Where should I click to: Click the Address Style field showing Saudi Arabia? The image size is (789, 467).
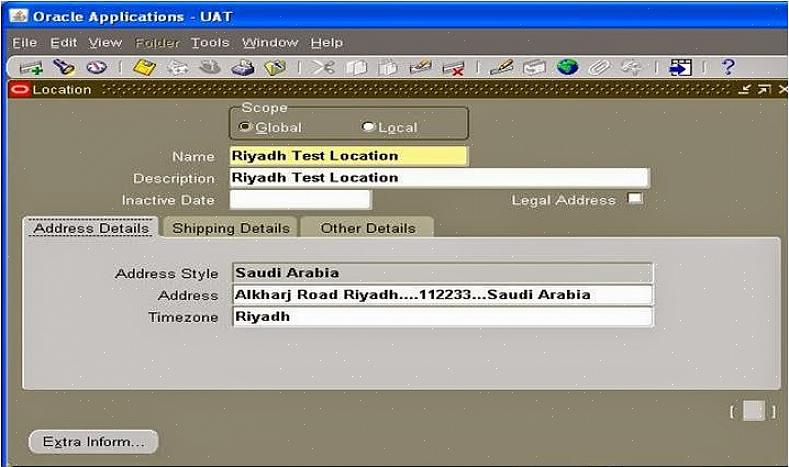click(x=443, y=273)
